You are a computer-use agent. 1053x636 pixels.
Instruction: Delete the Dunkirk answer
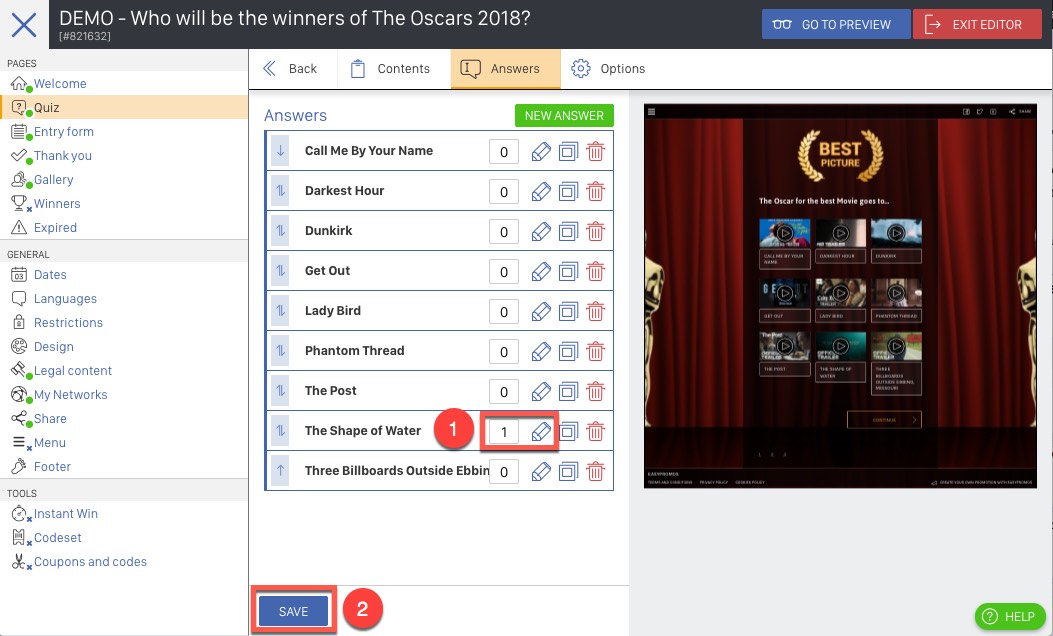tap(596, 232)
